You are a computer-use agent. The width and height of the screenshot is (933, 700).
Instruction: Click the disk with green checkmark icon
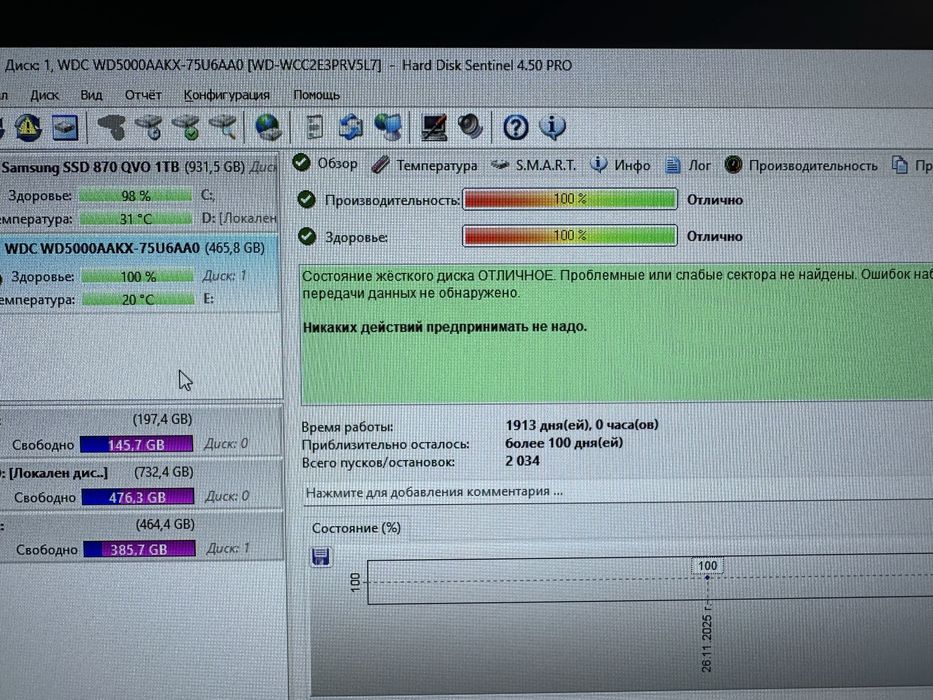click(187, 127)
